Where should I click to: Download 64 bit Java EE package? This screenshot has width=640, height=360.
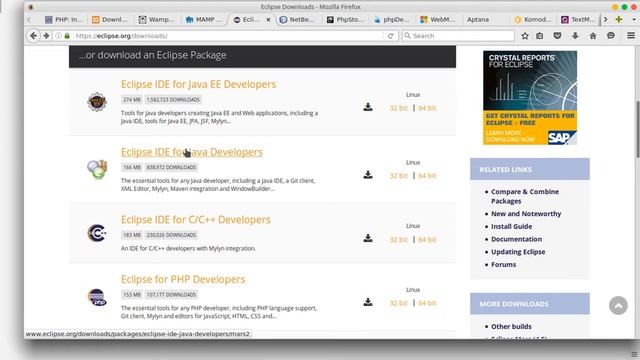point(427,108)
